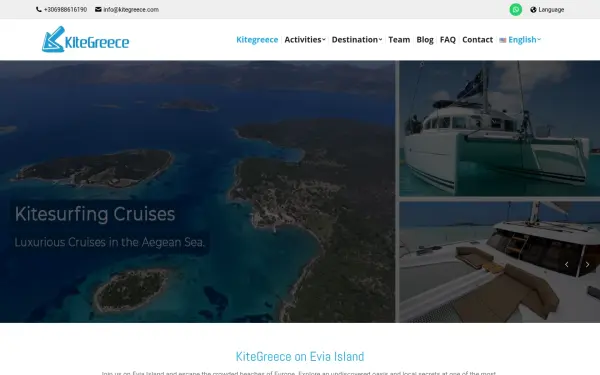Click the catamaran deck lounge photo

tap(500, 262)
